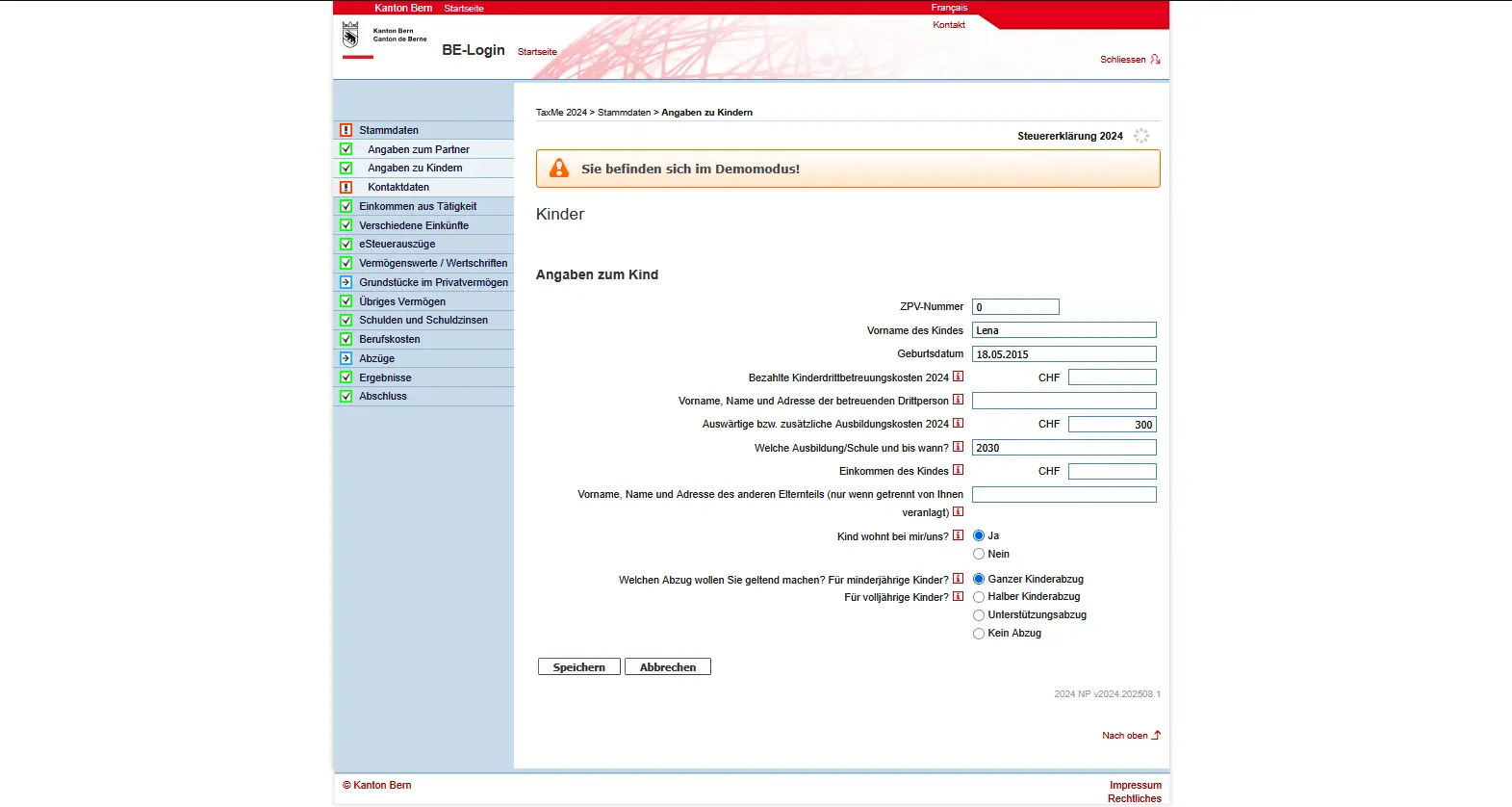Click the Speichern button

tap(579, 666)
